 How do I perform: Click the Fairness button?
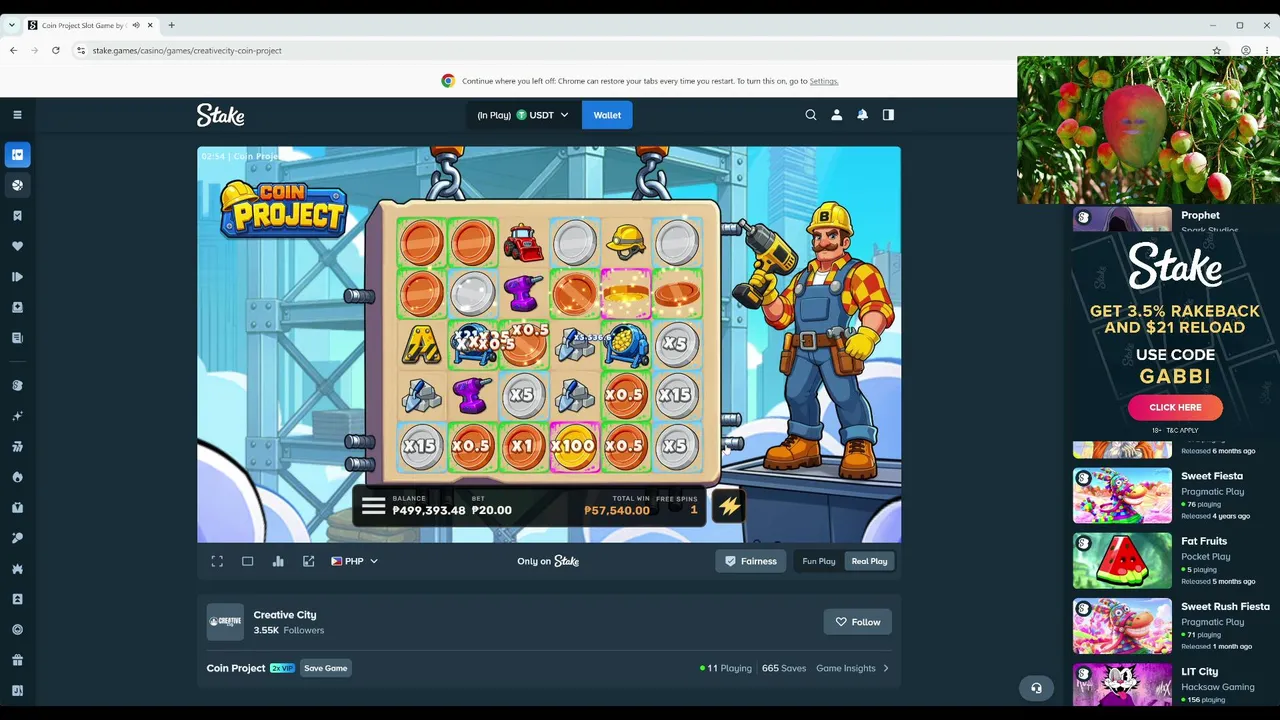click(x=750, y=561)
